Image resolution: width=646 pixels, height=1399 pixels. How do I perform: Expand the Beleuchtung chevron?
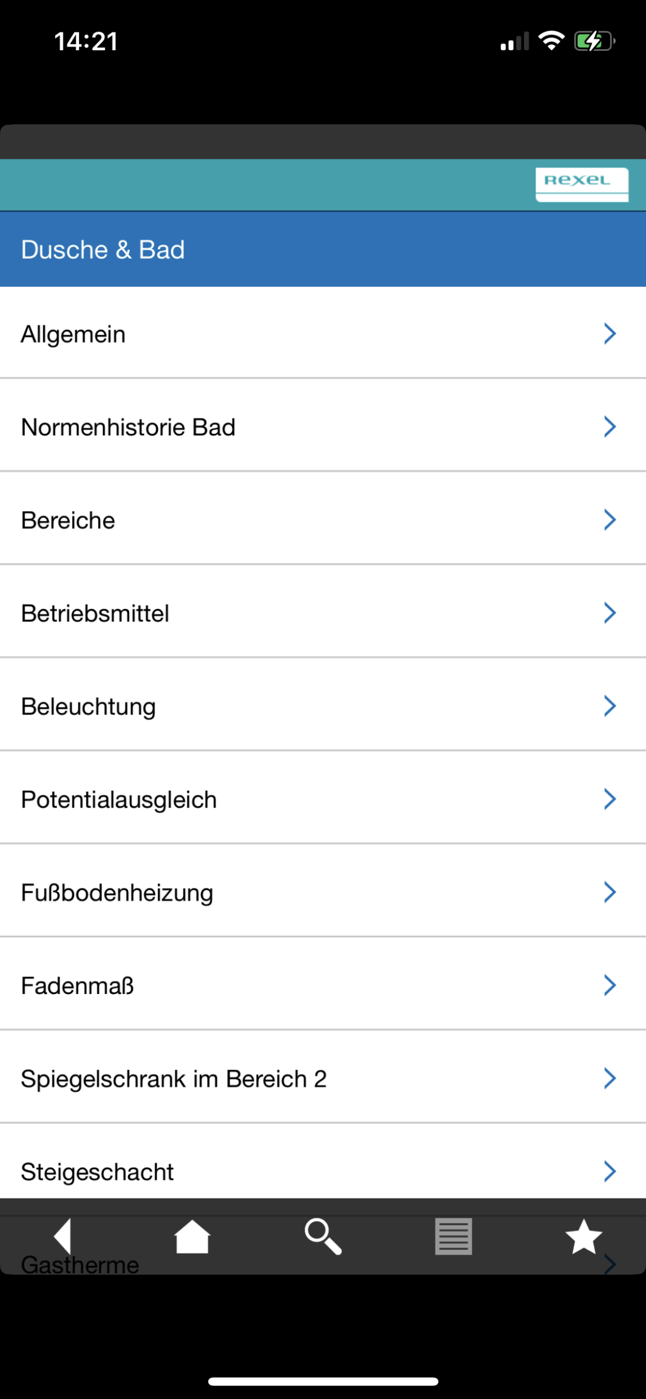(x=609, y=706)
